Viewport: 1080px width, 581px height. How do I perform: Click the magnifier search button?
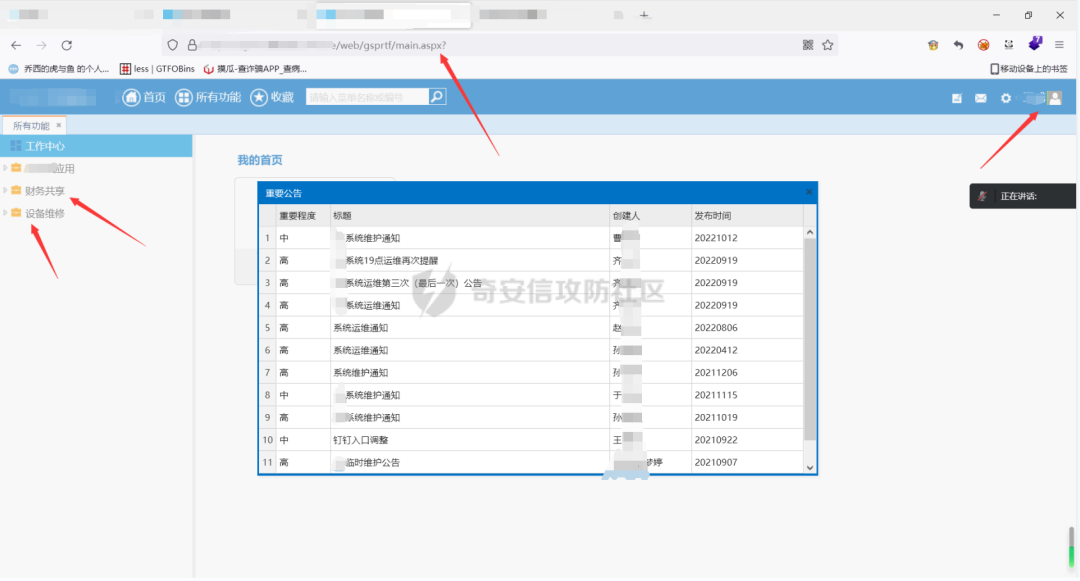(x=437, y=97)
